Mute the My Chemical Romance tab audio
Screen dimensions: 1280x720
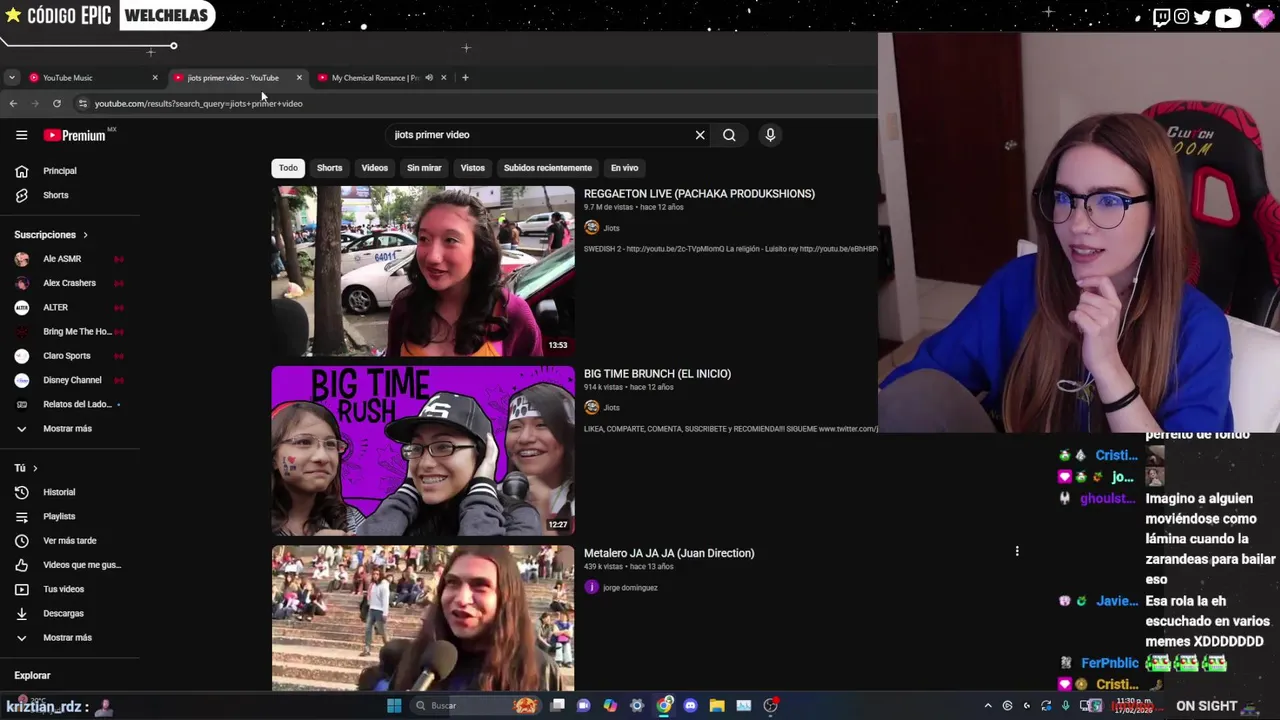click(x=429, y=77)
